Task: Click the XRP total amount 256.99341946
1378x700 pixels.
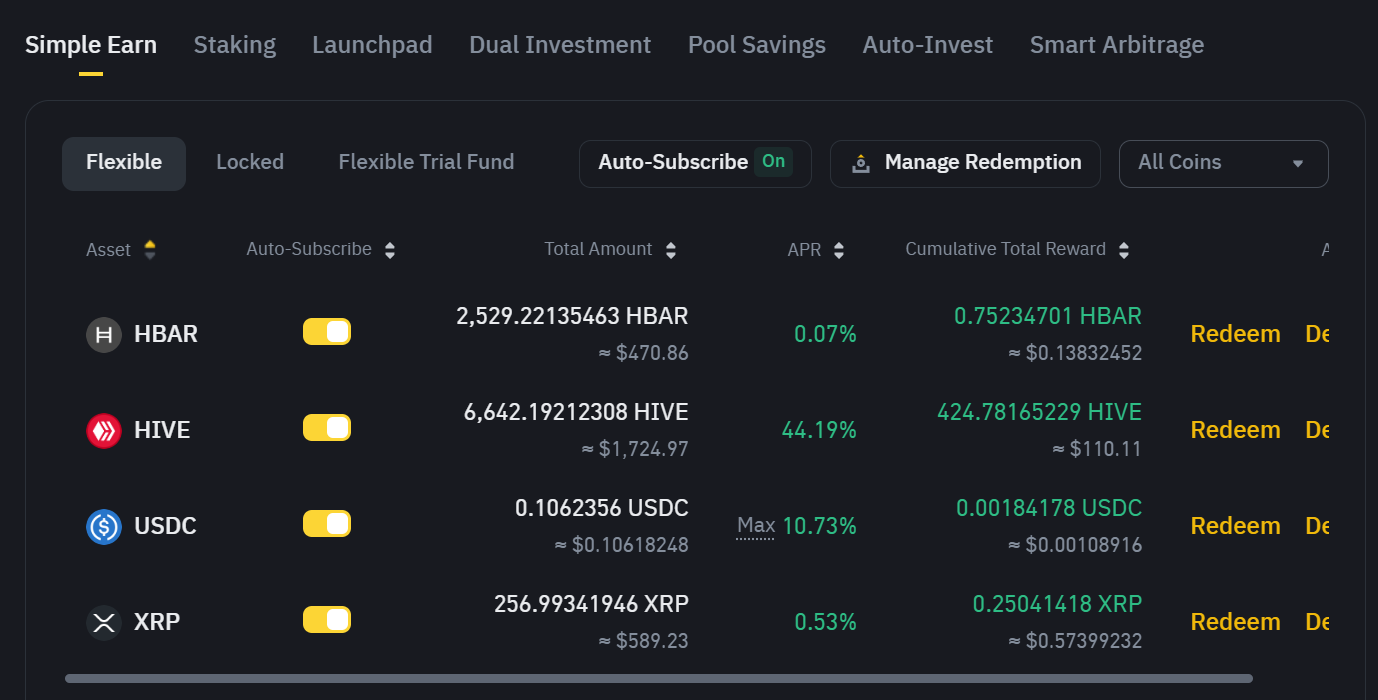Action: pos(591,604)
